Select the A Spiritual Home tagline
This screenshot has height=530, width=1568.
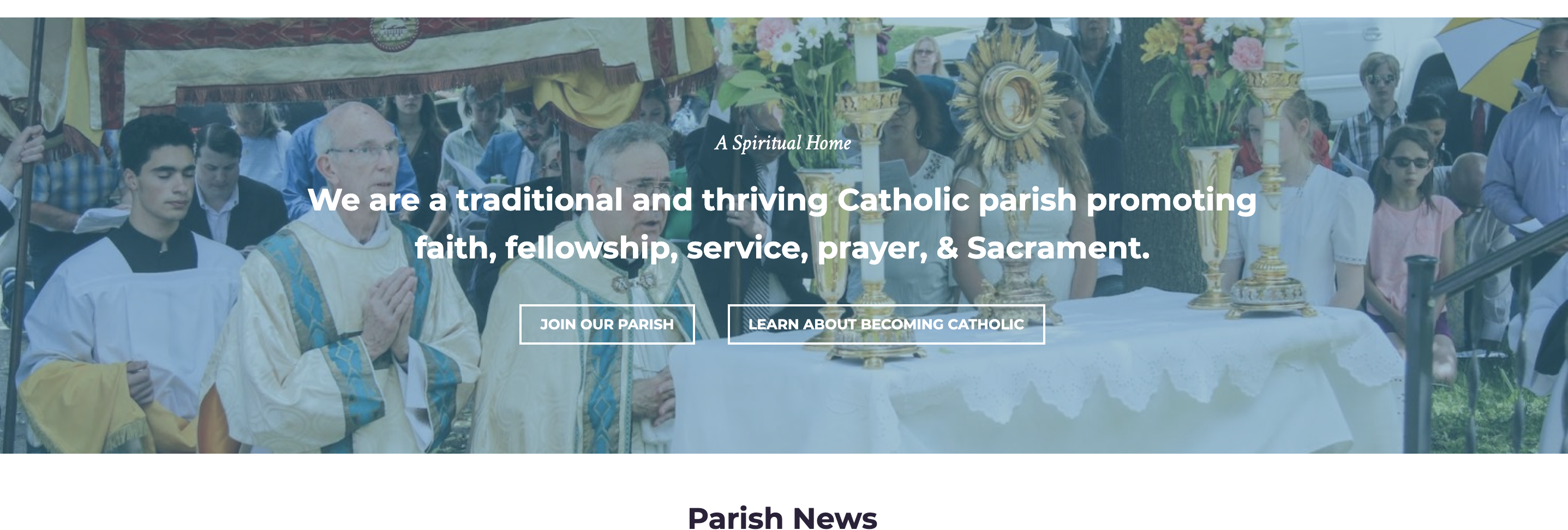pos(783,143)
